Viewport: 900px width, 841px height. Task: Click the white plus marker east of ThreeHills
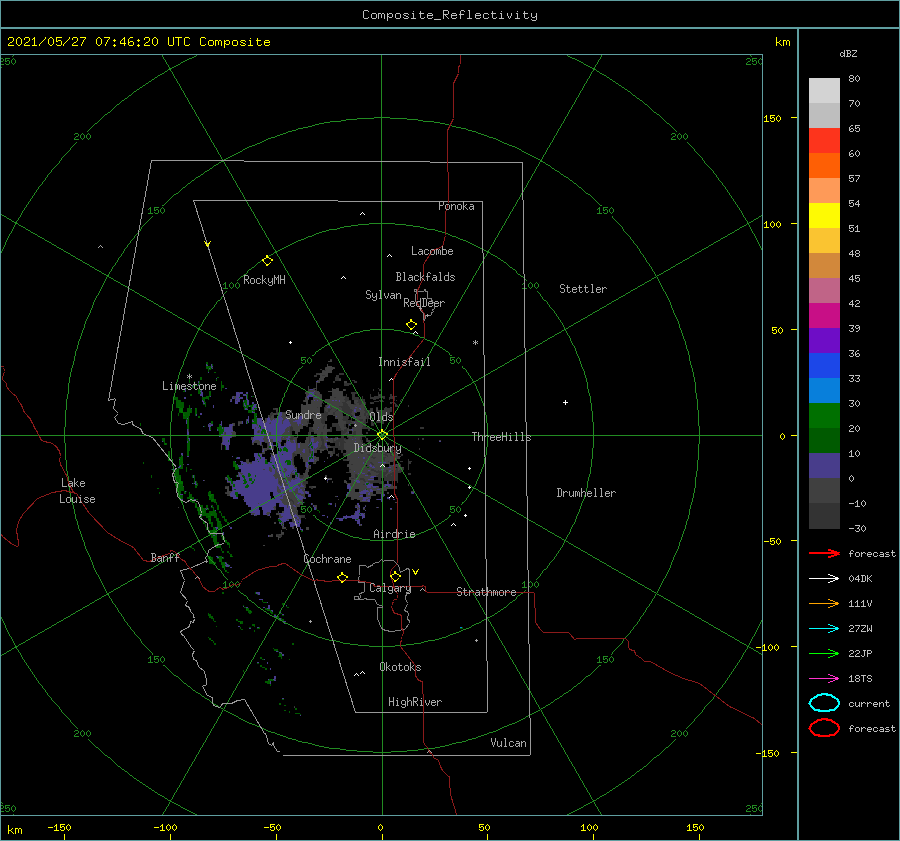pos(565,402)
